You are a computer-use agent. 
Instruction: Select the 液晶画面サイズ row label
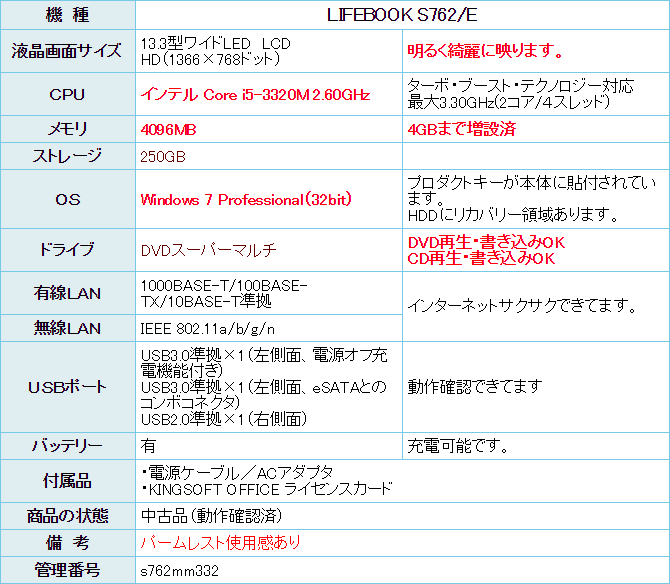[68, 51]
